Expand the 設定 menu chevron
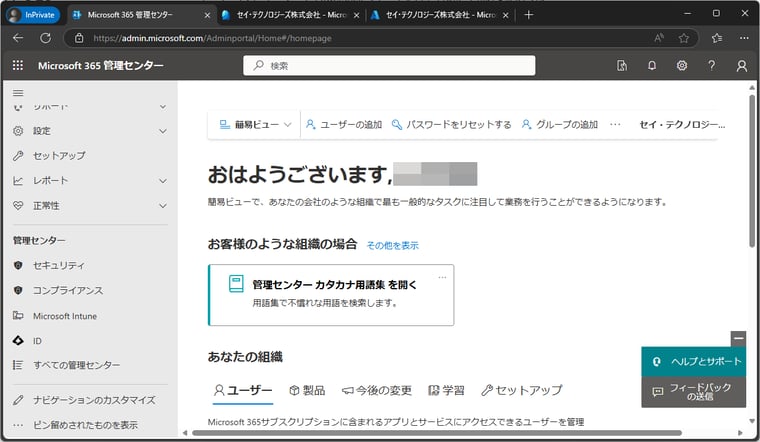Viewport: 760px width, 442px height. coord(163,131)
